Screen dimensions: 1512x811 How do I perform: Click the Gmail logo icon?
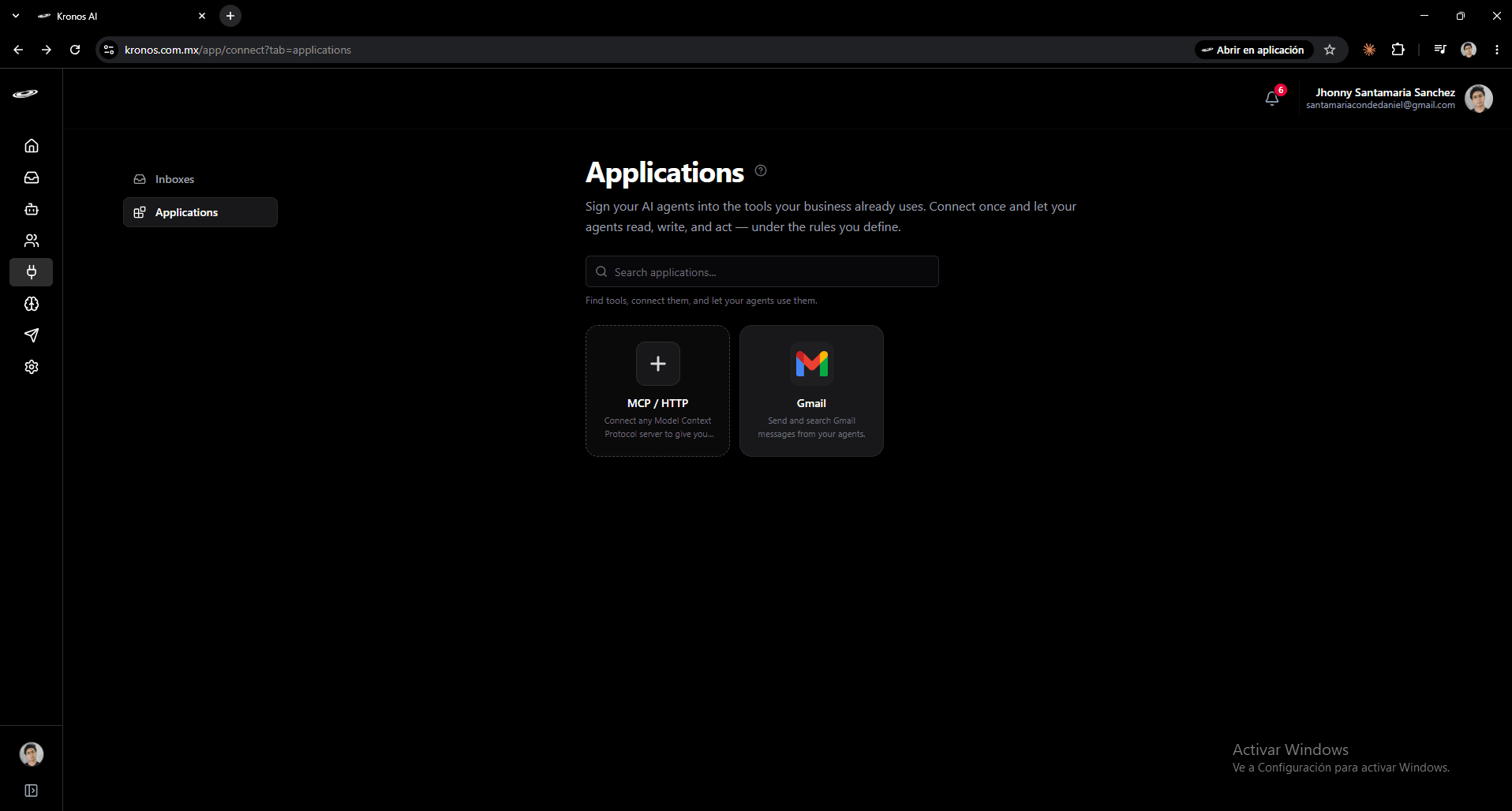tap(812, 364)
